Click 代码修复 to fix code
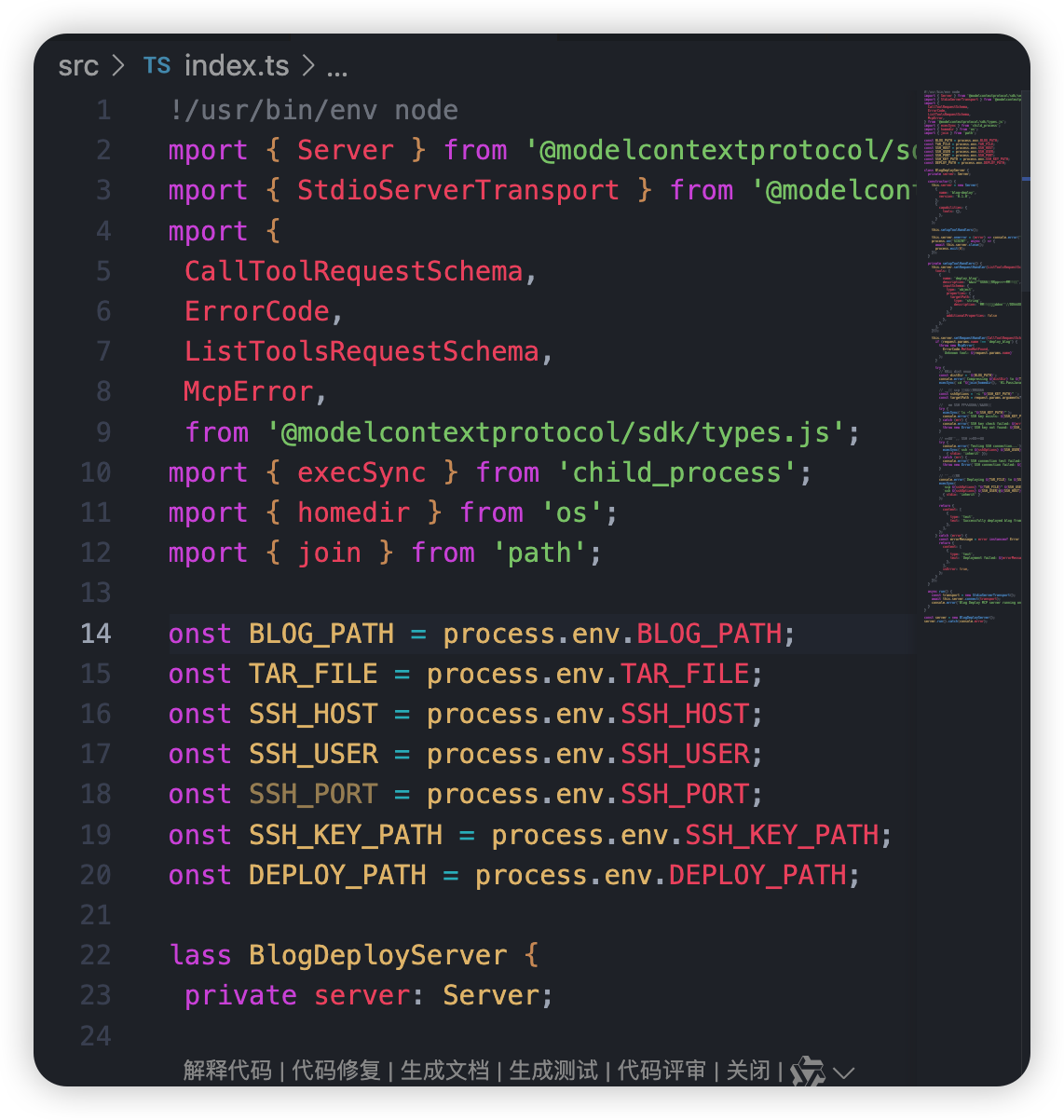Image resolution: width=1064 pixels, height=1120 pixels. [336, 1071]
